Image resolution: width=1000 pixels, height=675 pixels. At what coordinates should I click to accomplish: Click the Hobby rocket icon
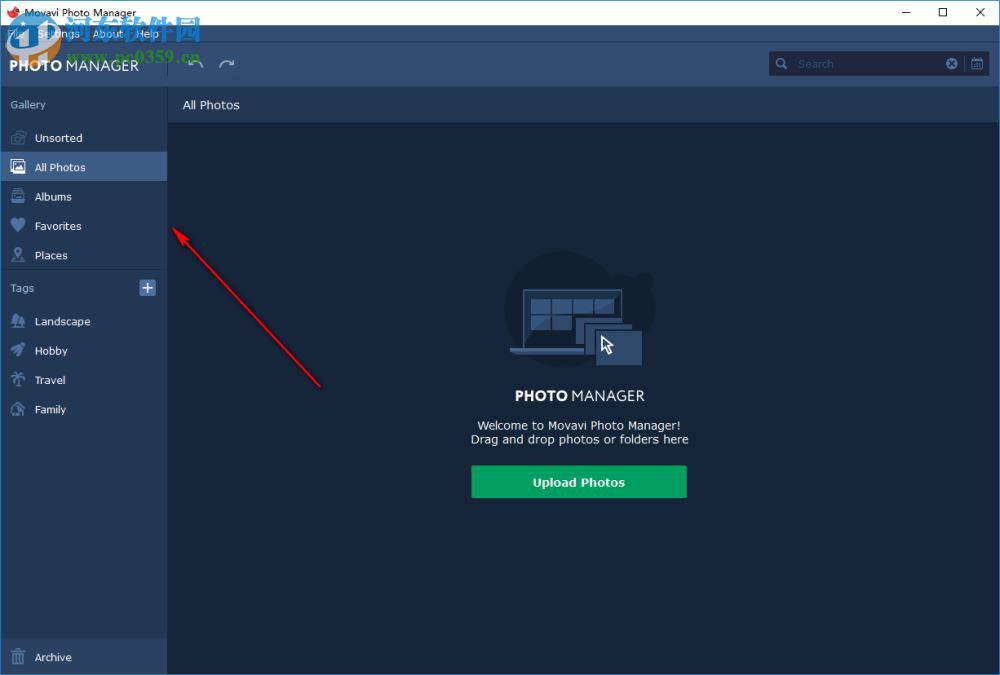pos(18,350)
